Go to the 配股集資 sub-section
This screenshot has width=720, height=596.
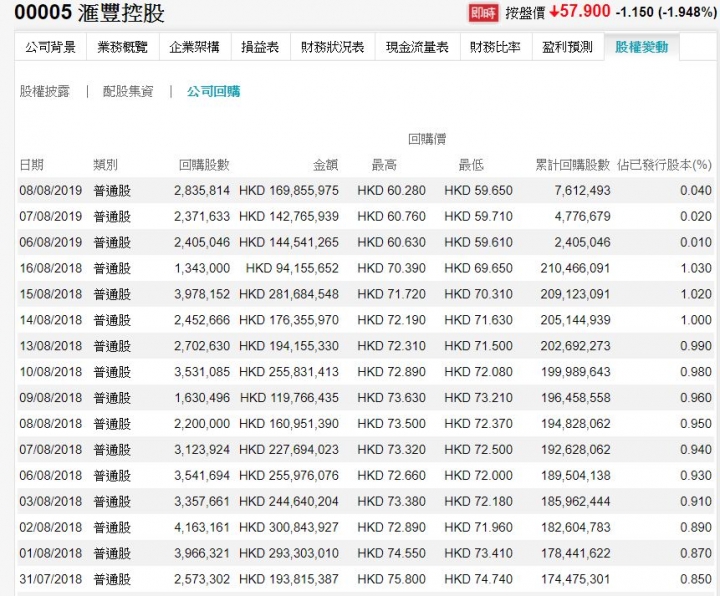click(x=128, y=91)
